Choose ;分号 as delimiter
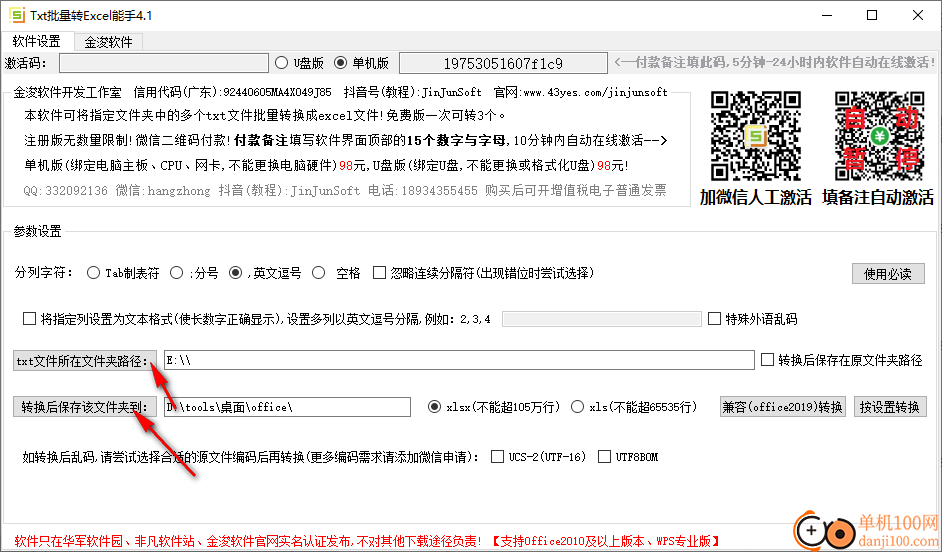942x552 pixels. (194, 273)
